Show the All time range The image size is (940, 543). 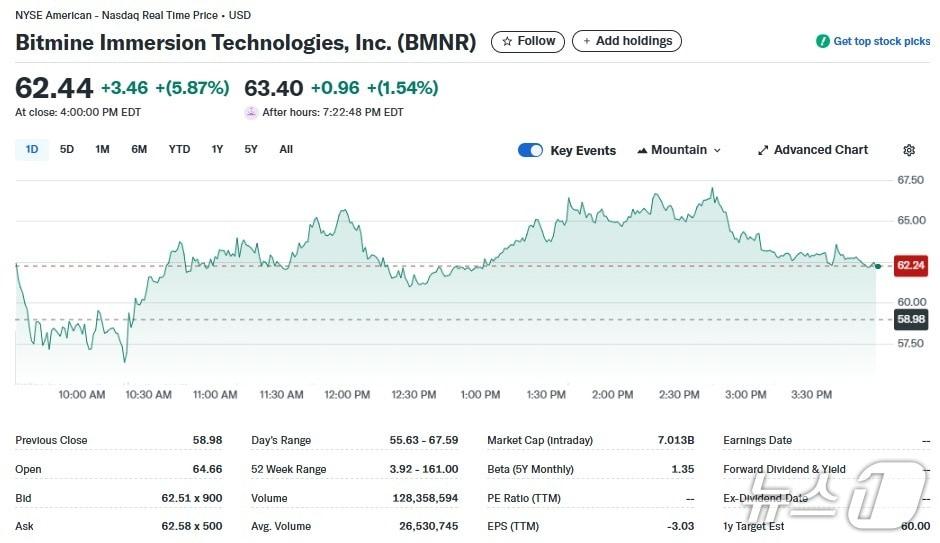[x=286, y=149]
